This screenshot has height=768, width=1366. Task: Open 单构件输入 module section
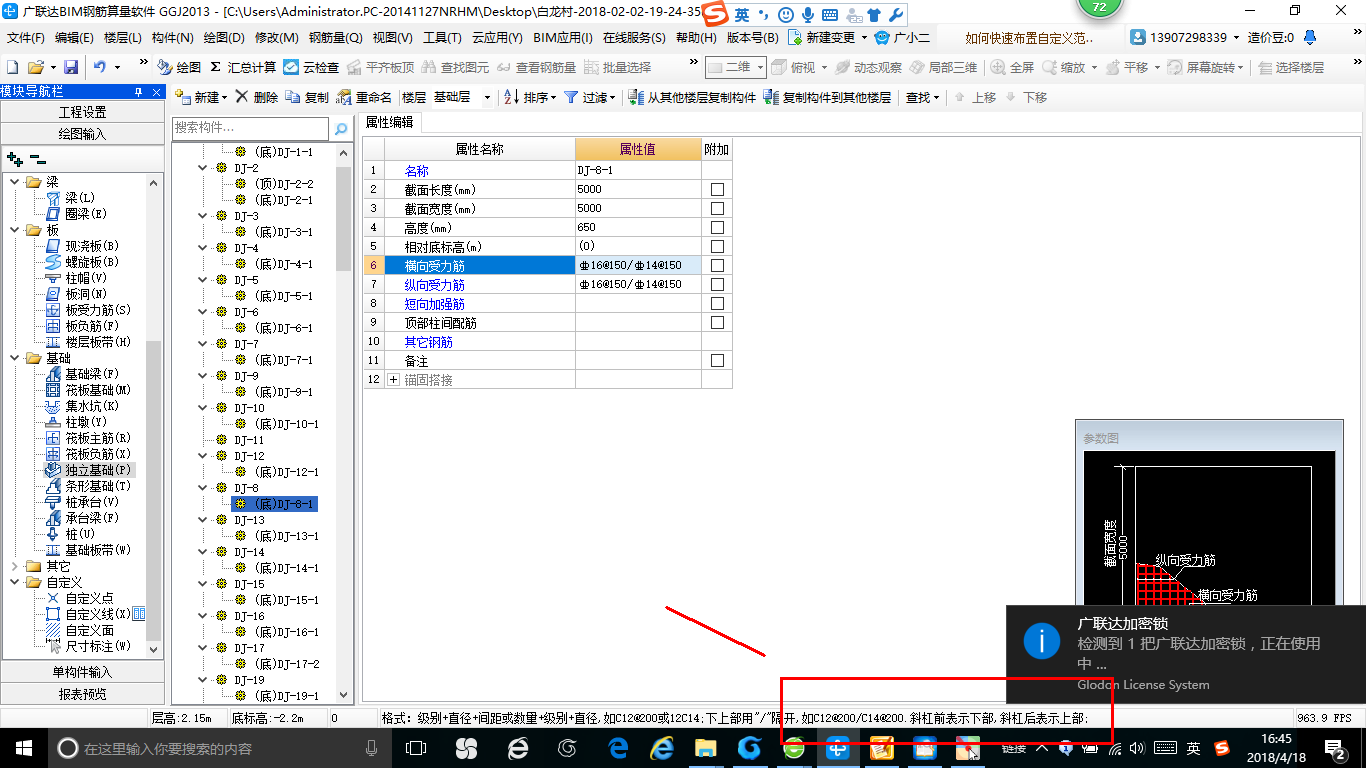click(82, 672)
